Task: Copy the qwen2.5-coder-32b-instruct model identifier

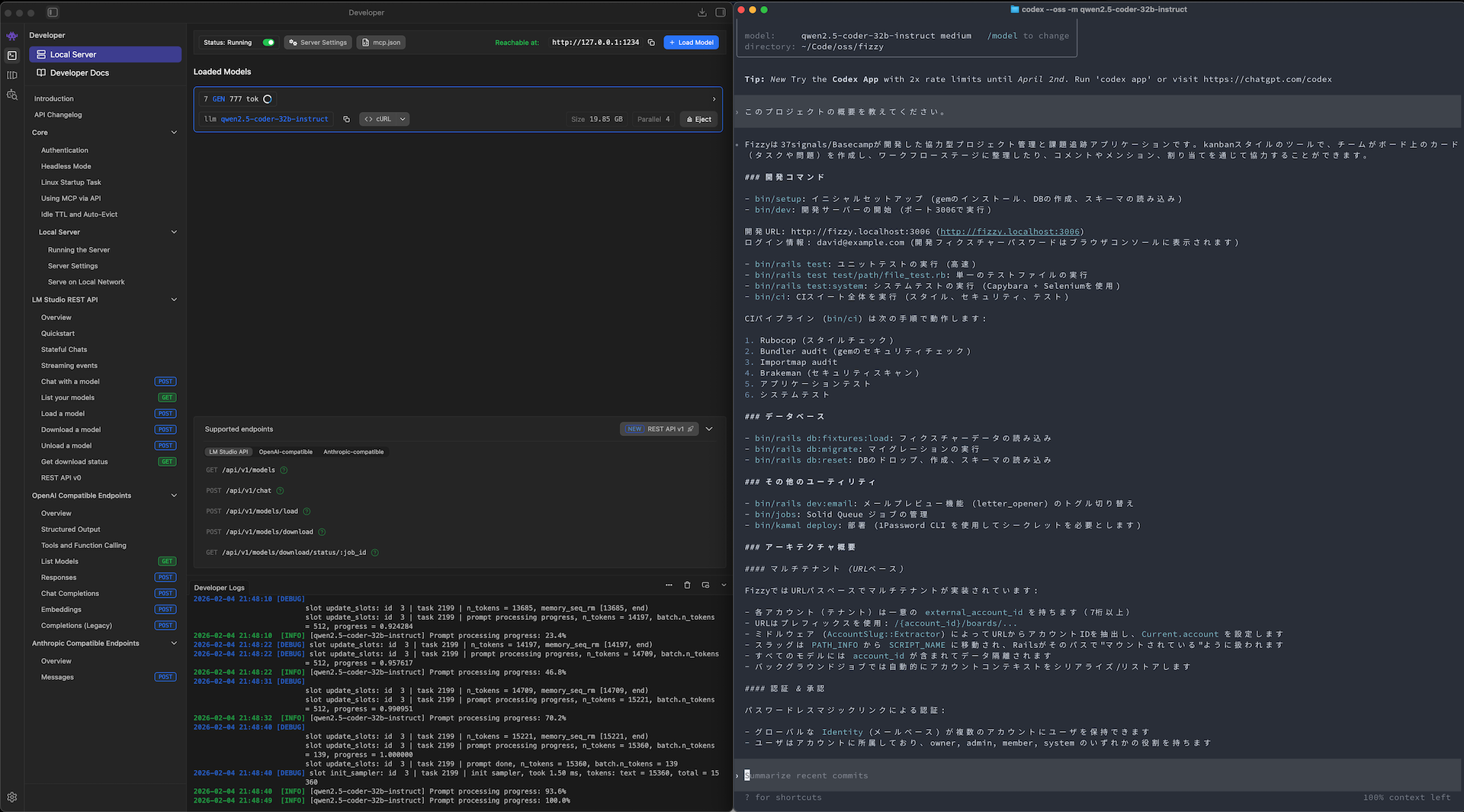Action: pos(346,119)
